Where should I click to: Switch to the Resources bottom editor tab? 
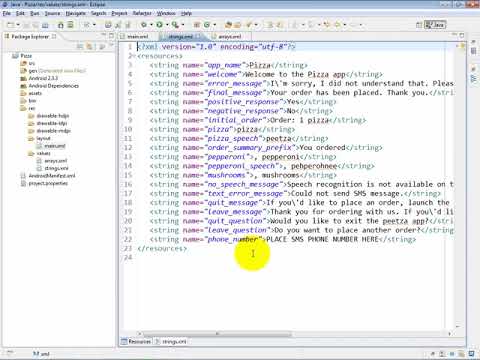point(136,341)
